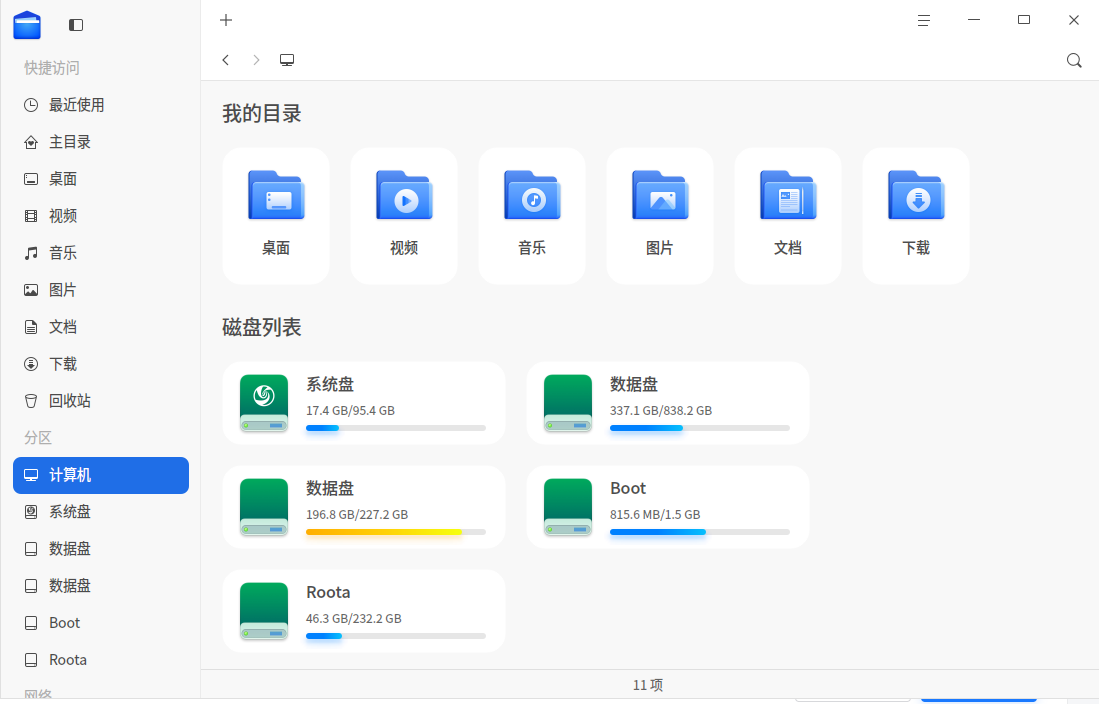Open the 桌面 folder icon under 我的目录
The height and width of the screenshot is (704, 1099).
[276, 196]
